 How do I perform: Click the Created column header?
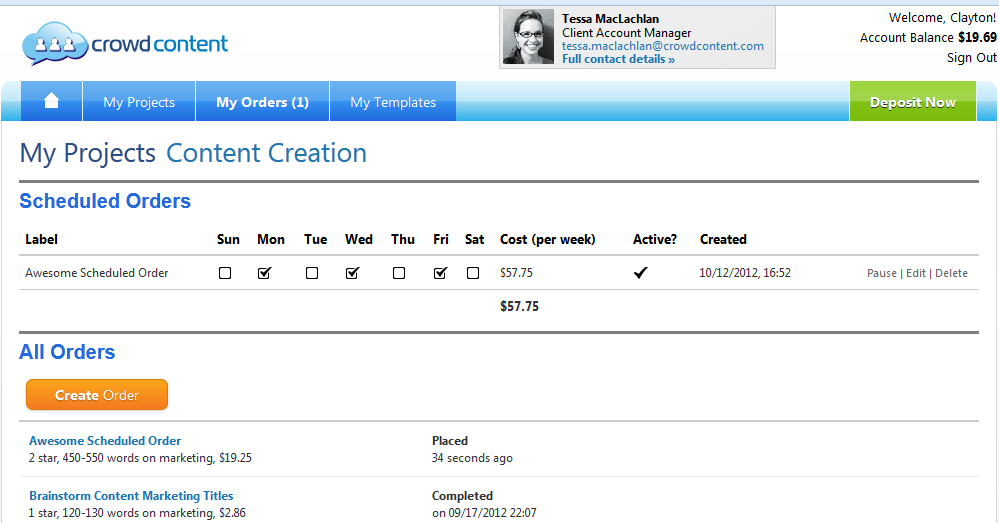(x=723, y=240)
